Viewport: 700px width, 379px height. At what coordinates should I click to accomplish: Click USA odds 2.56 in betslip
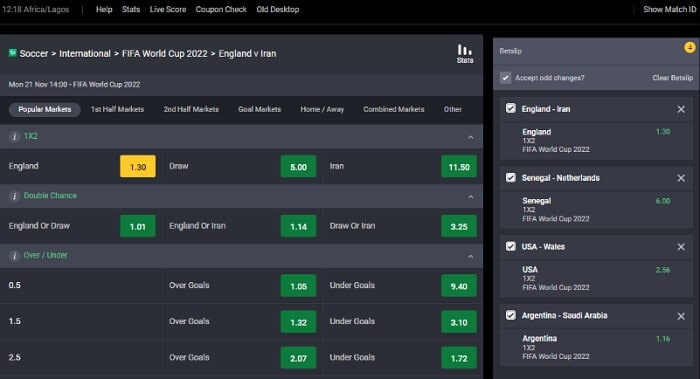coord(663,270)
